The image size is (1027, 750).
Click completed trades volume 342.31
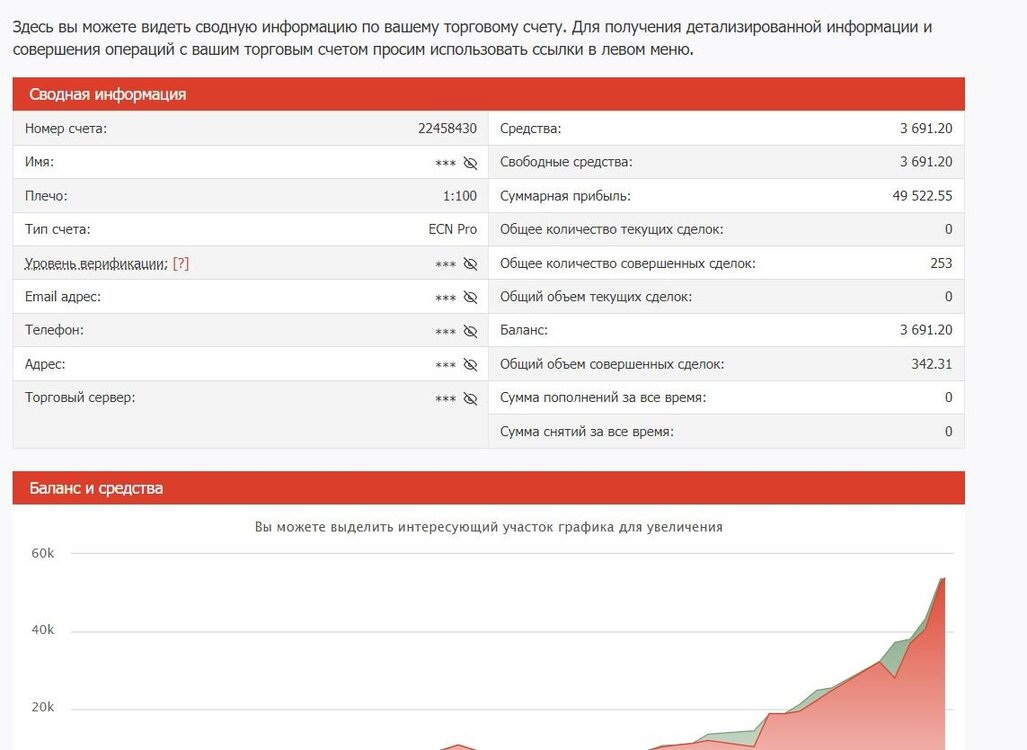(931, 364)
